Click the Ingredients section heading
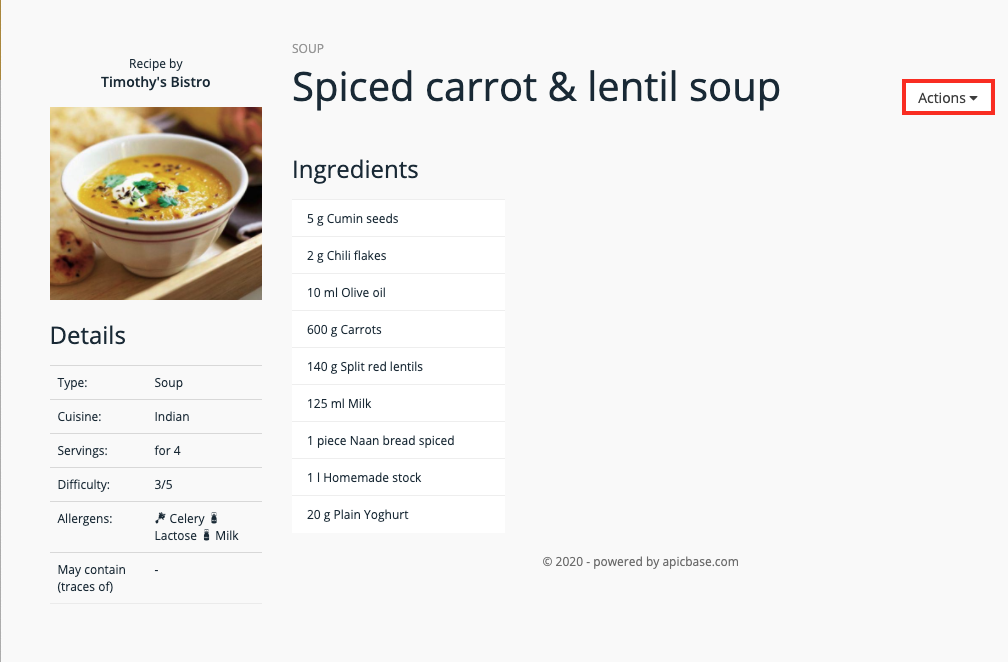Screen dimensions: 1008x662 tap(355, 170)
